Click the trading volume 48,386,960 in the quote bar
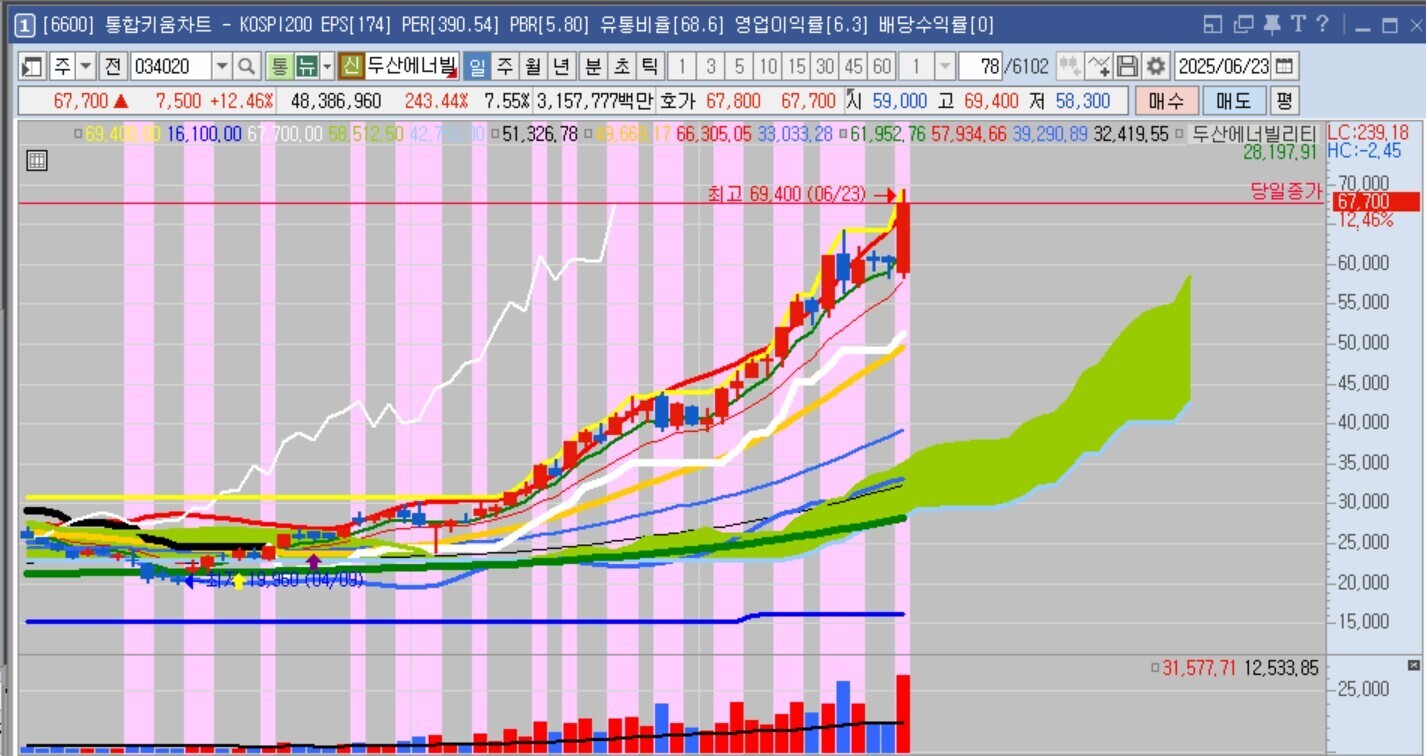Screen dimensions: 1426x756 (336, 101)
